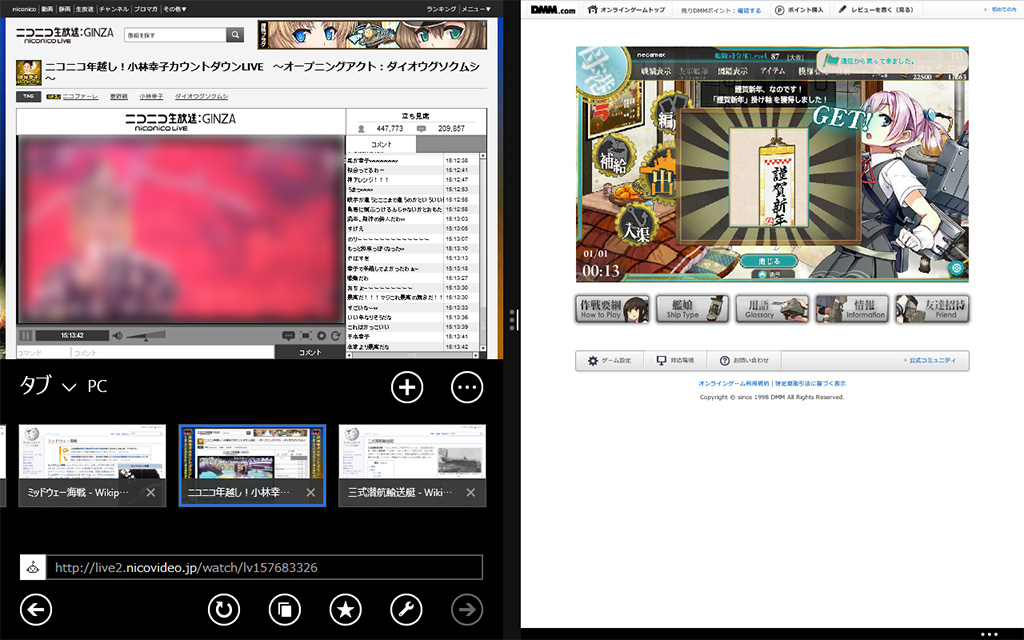
Task: Adjust the niconico player volume slider
Action: (146, 336)
